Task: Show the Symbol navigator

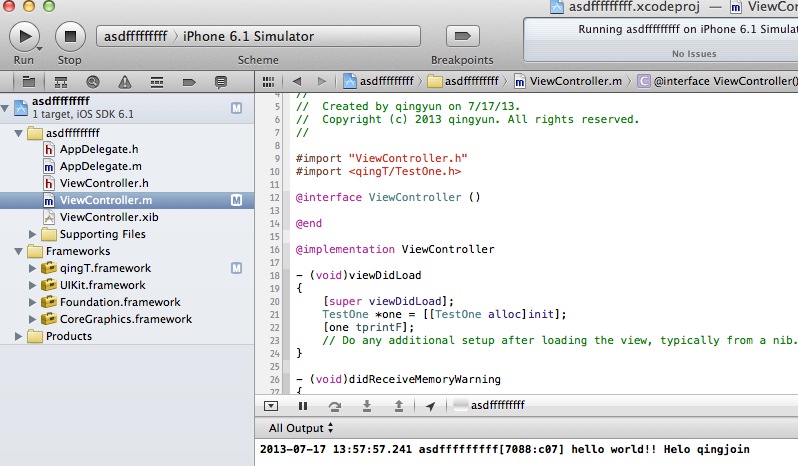Action: pyautogui.click(x=61, y=82)
